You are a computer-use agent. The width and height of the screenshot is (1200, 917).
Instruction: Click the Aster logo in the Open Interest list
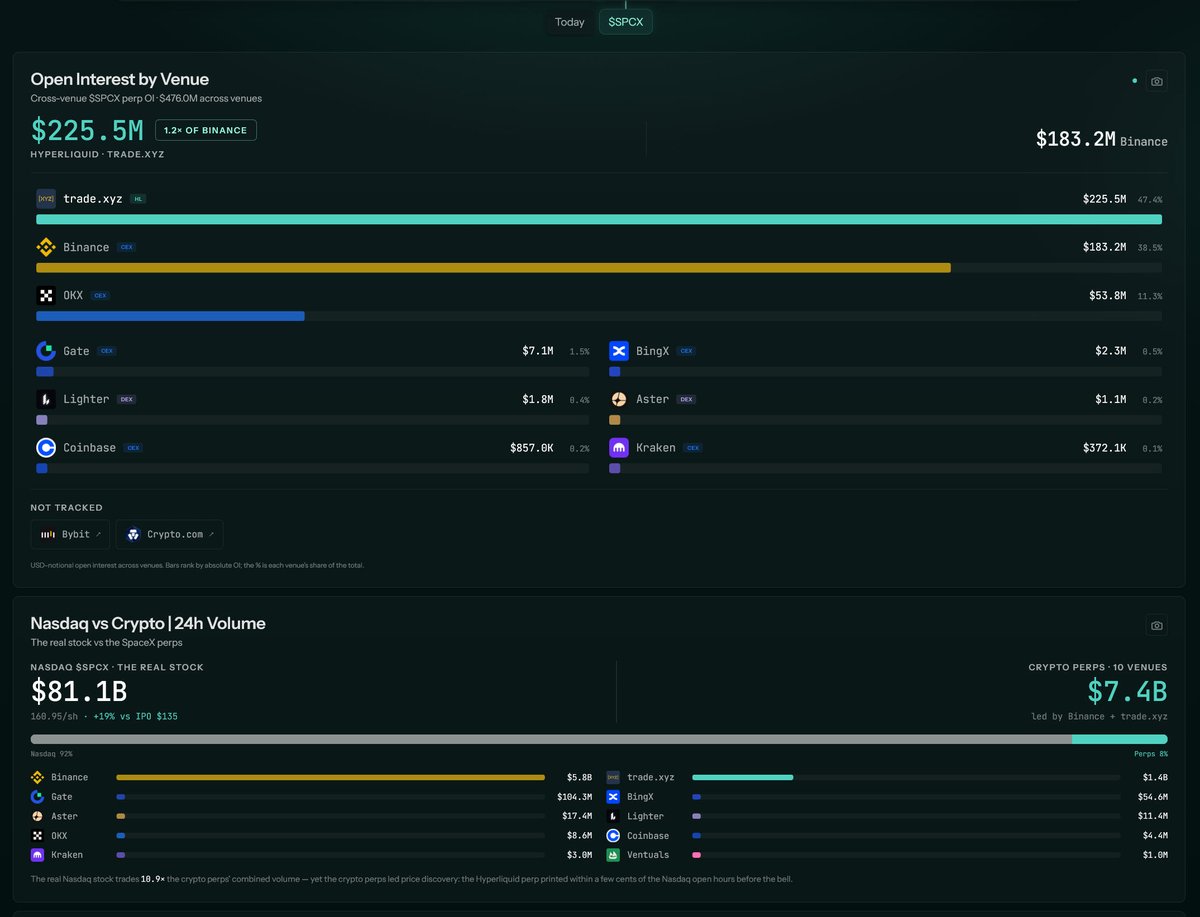[619, 399]
